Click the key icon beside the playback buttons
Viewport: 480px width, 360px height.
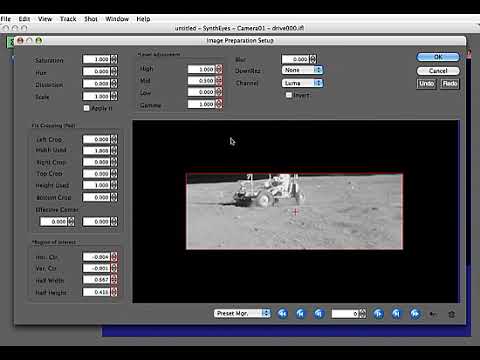[433, 314]
